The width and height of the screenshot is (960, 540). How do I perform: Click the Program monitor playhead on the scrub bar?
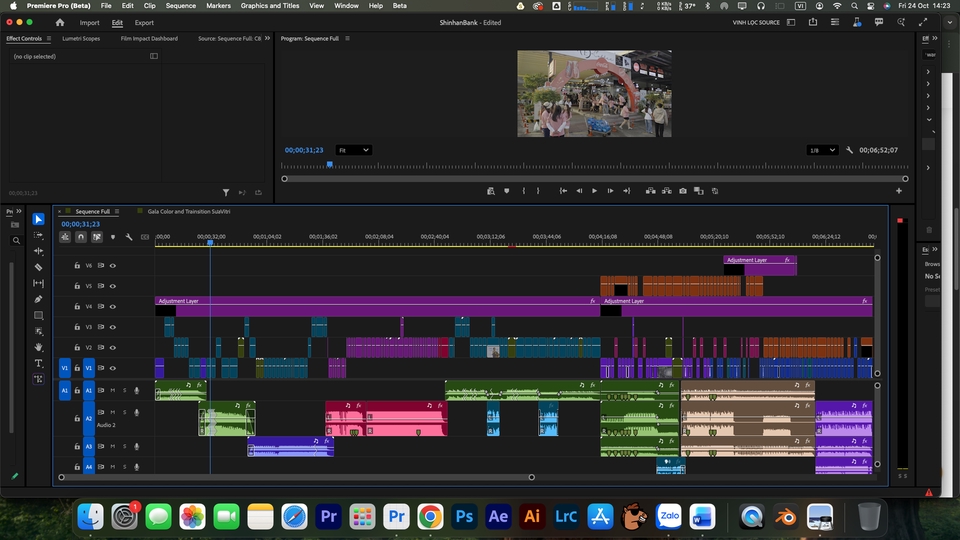(x=329, y=164)
